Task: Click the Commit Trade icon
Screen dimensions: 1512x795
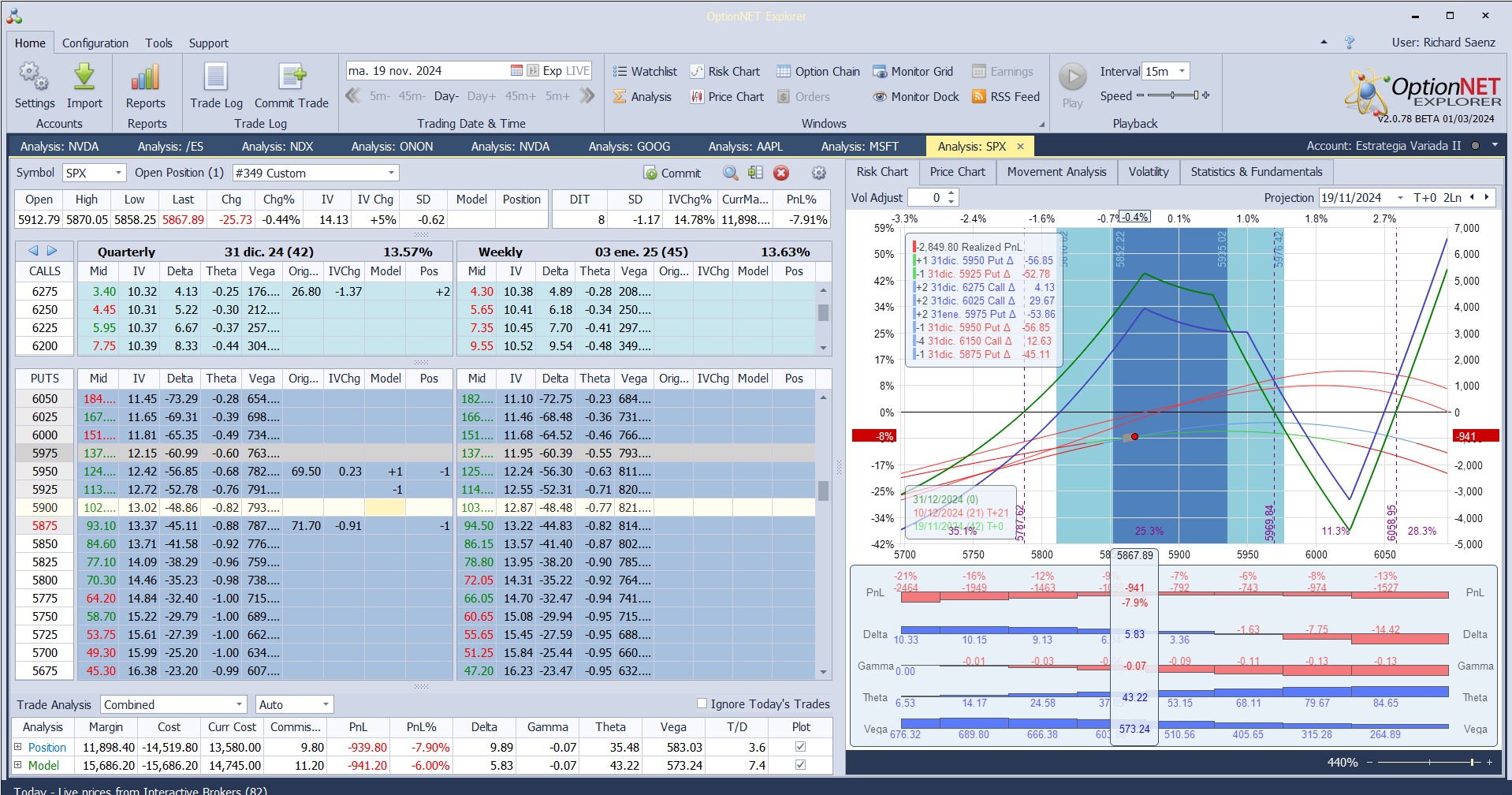Action: (292, 77)
